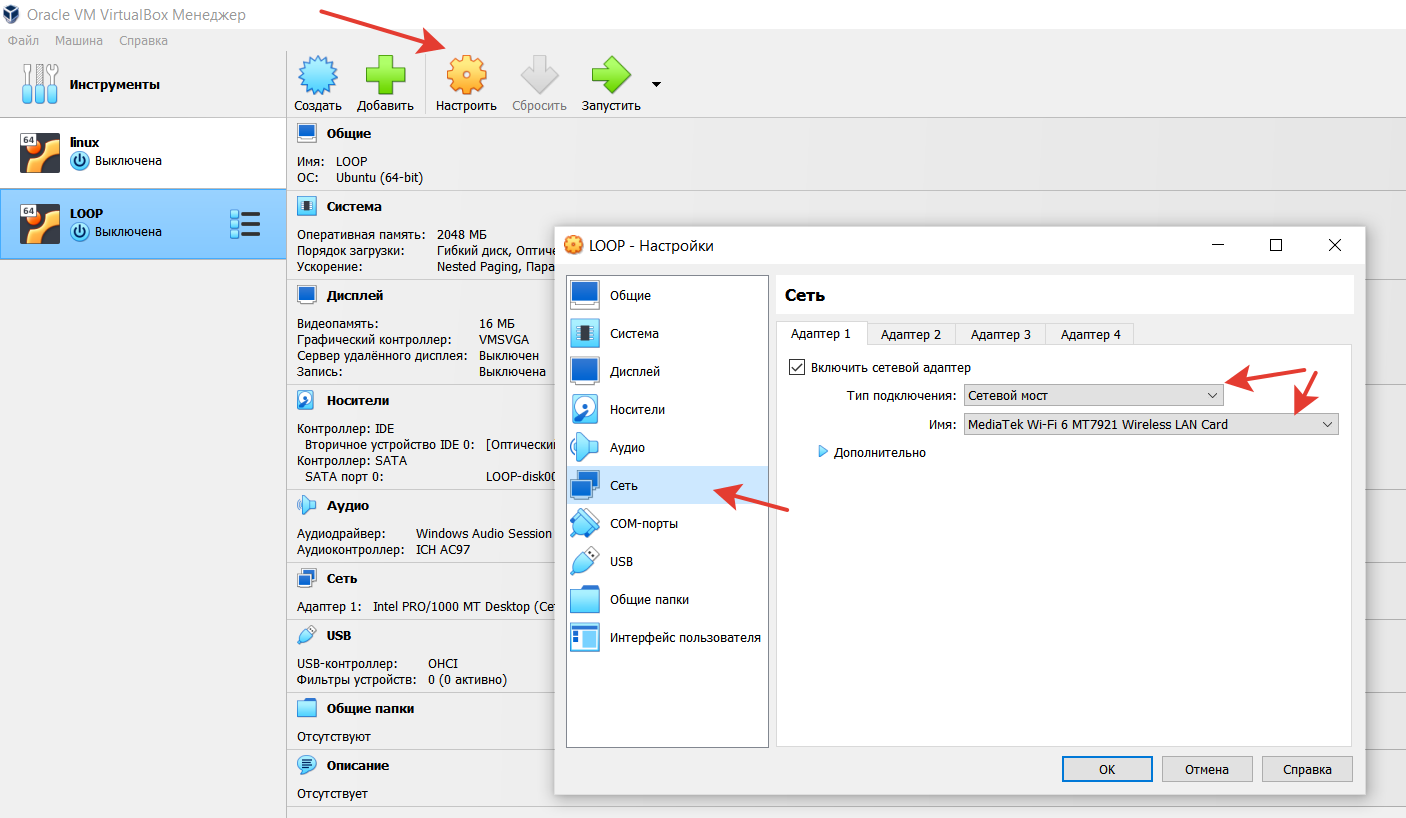Click Общие папки header in details
1406x818 pixels.
(x=370, y=708)
